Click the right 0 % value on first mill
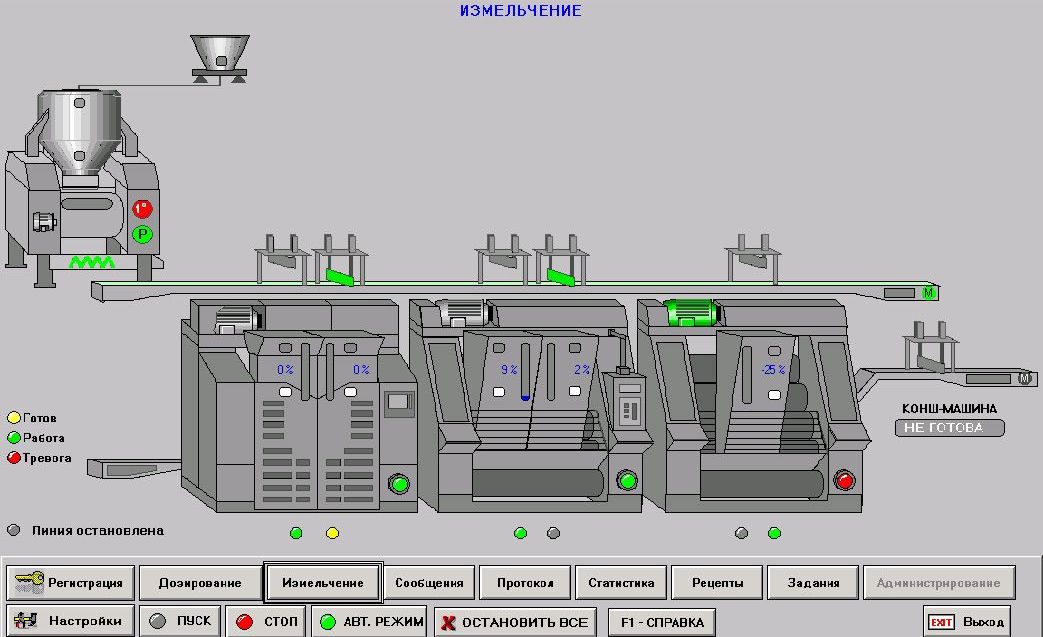This screenshot has height=637, width=1043. (361, 370)
